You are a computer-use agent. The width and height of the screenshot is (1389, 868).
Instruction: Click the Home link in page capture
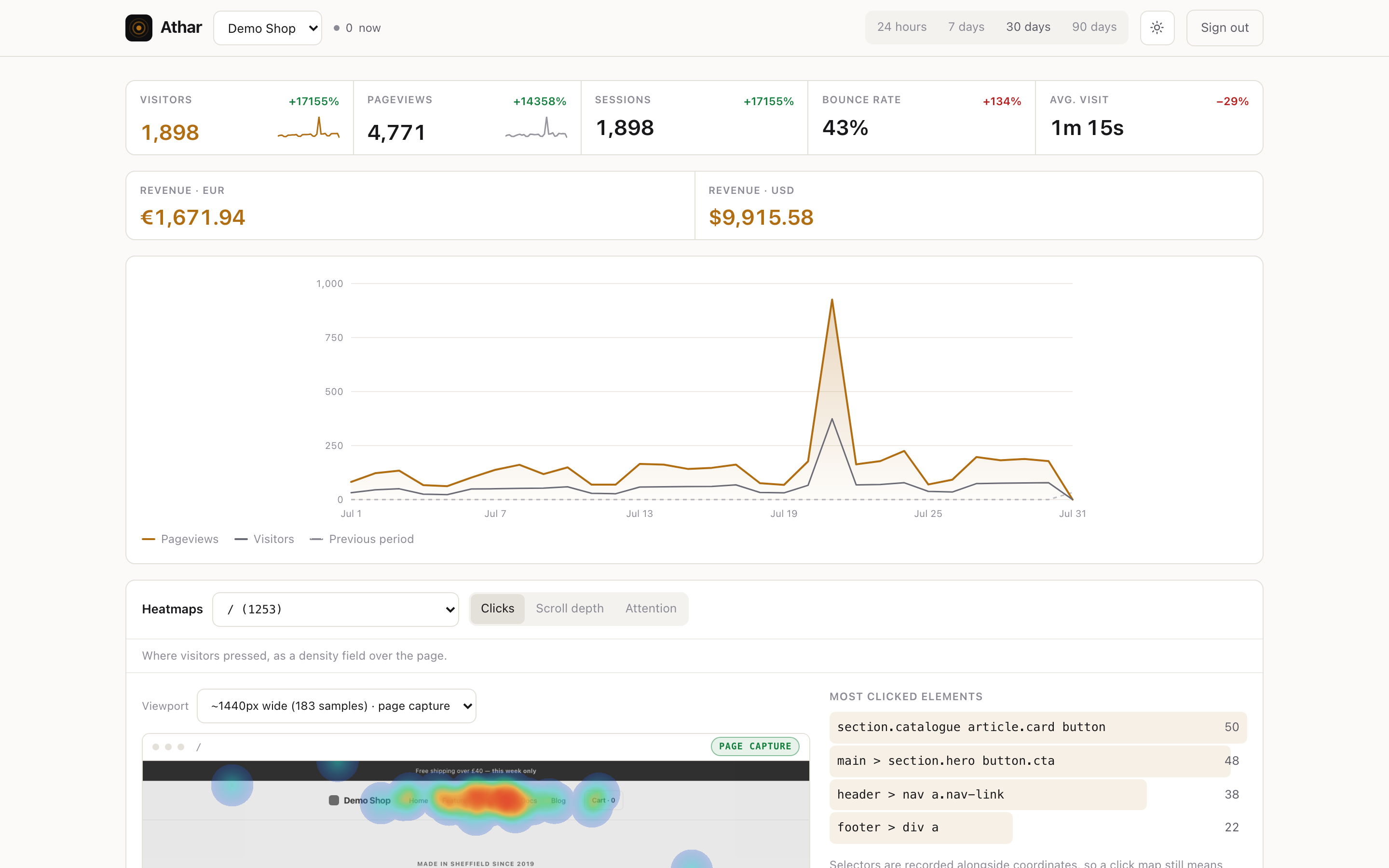coord(418,801)
